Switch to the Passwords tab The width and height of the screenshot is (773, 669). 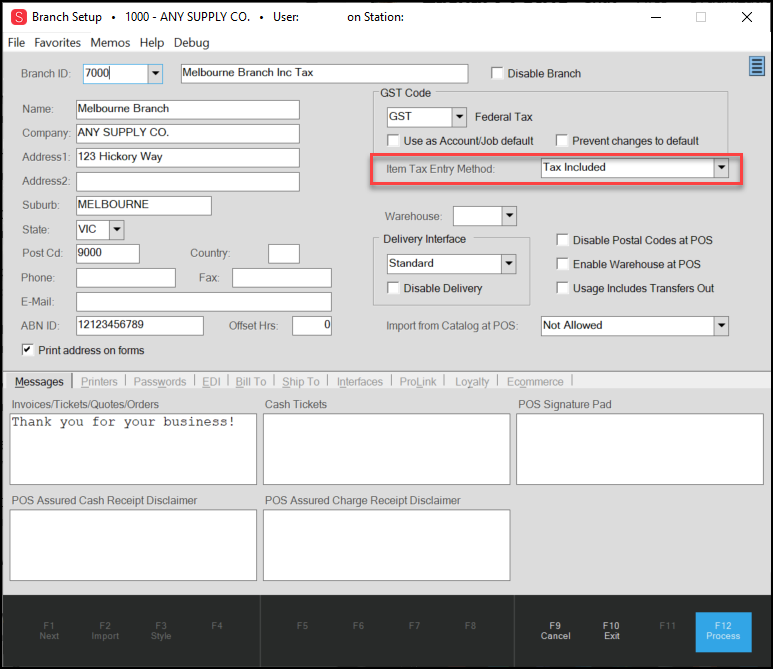160,382
